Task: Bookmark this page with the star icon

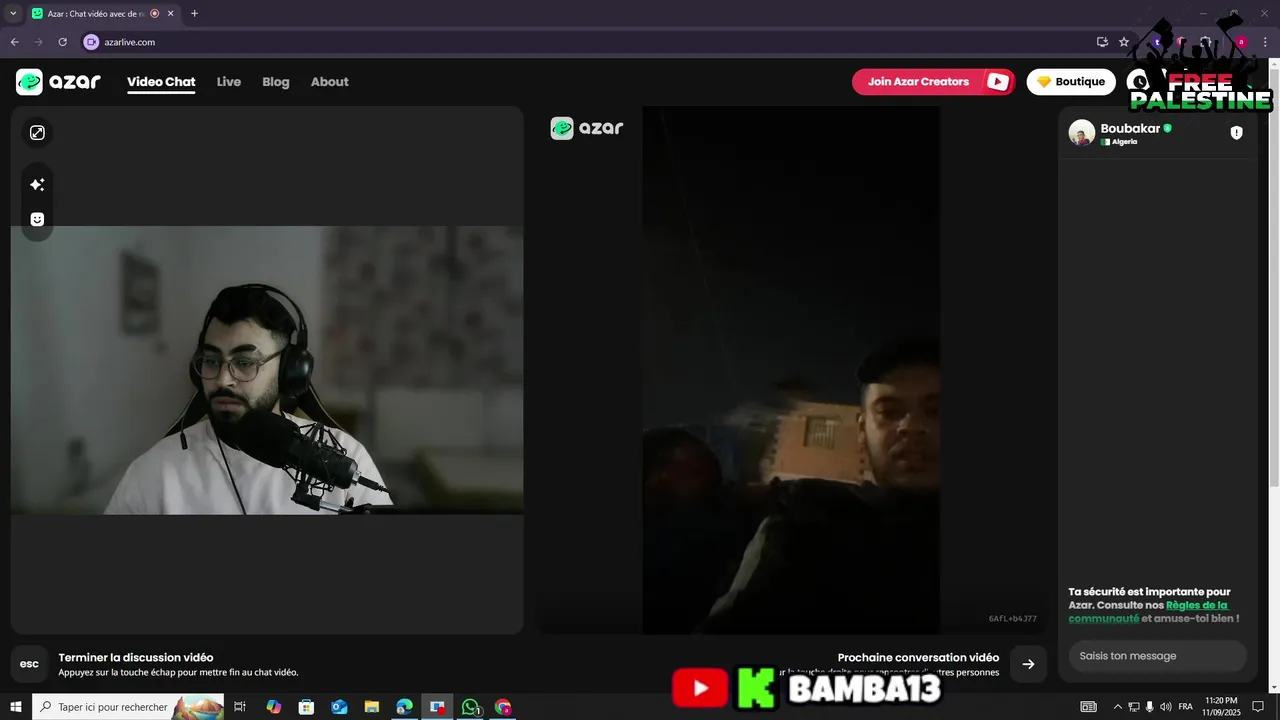Action: pyautogui.click(x=1124, y=42)
